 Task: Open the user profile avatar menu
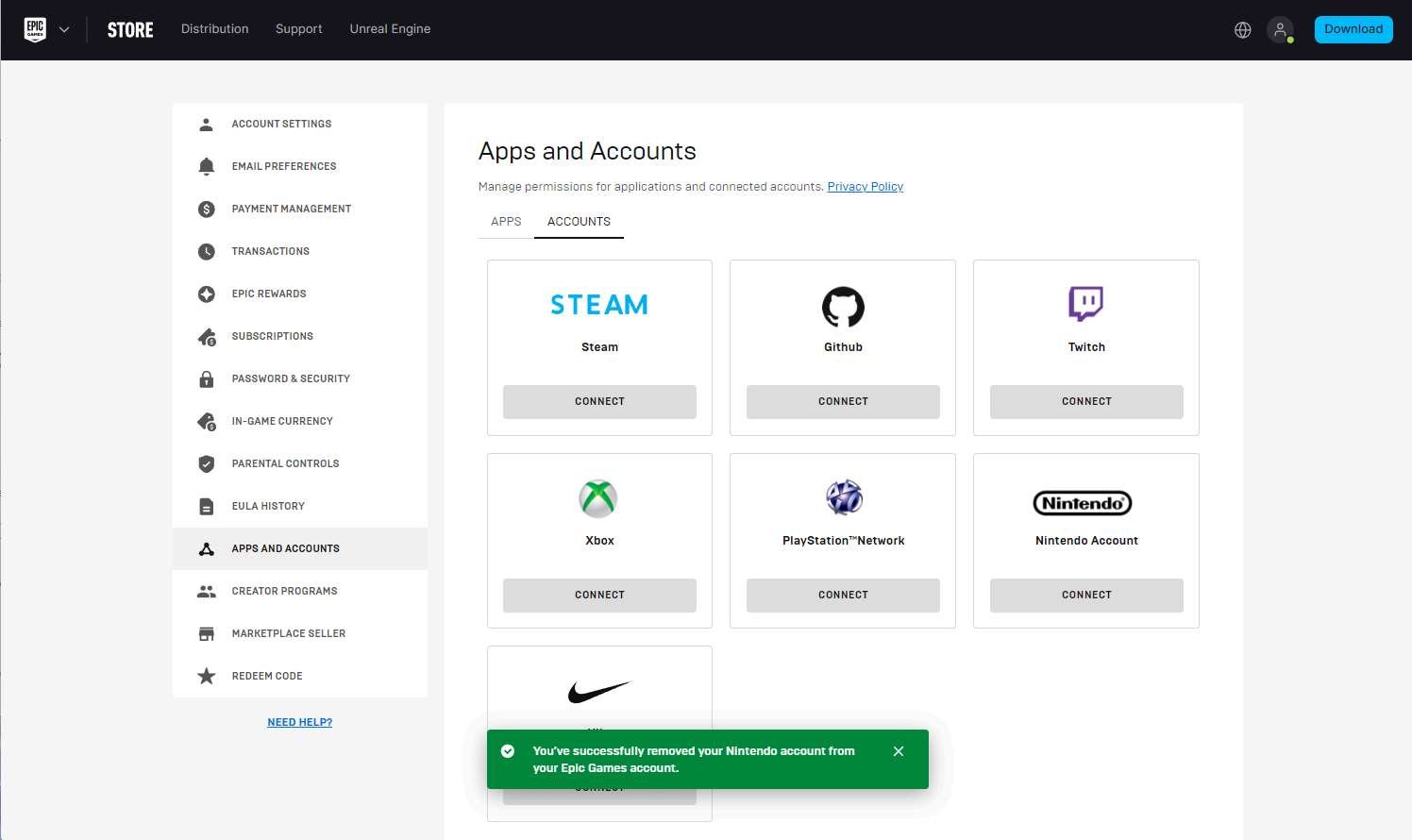1280,30
